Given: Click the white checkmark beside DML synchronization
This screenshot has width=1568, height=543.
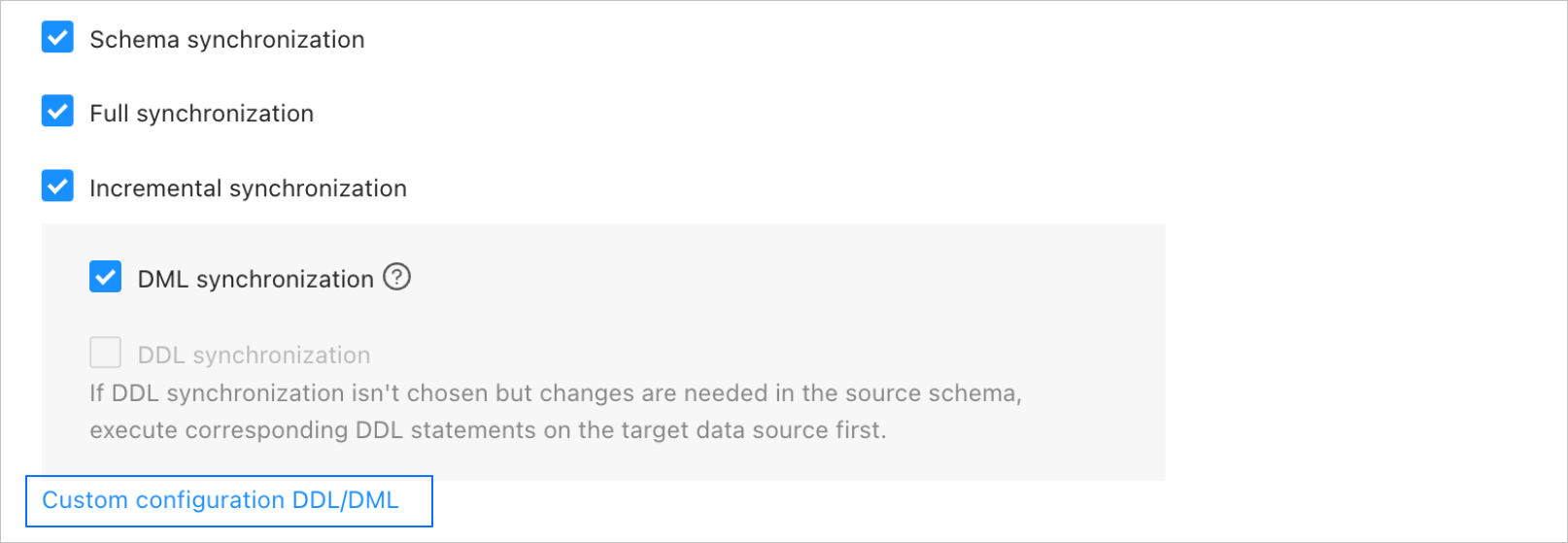Looking at the screenshot, I should 105,277.
